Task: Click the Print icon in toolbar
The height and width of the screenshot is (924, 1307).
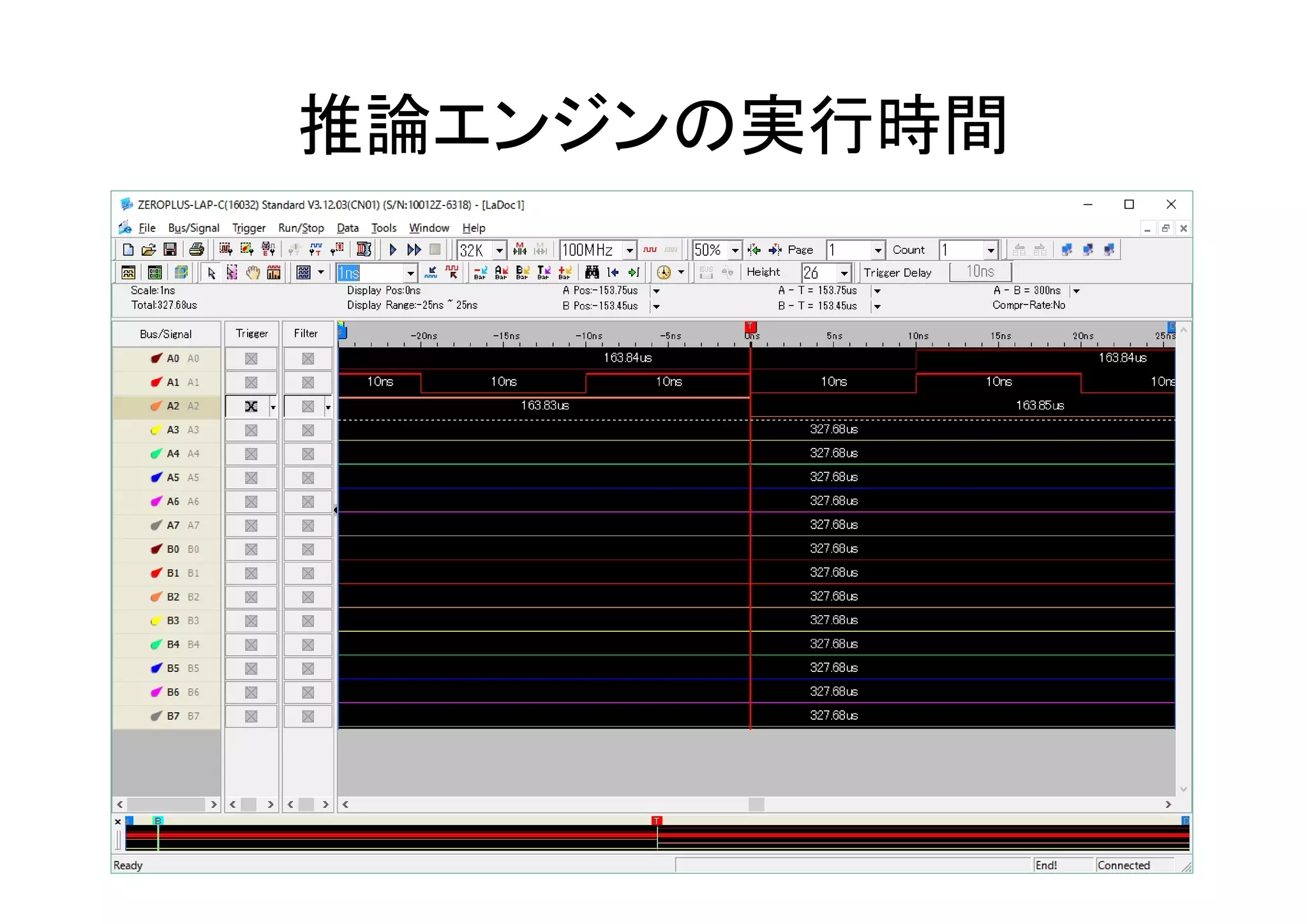Action: tap(197, 250)
